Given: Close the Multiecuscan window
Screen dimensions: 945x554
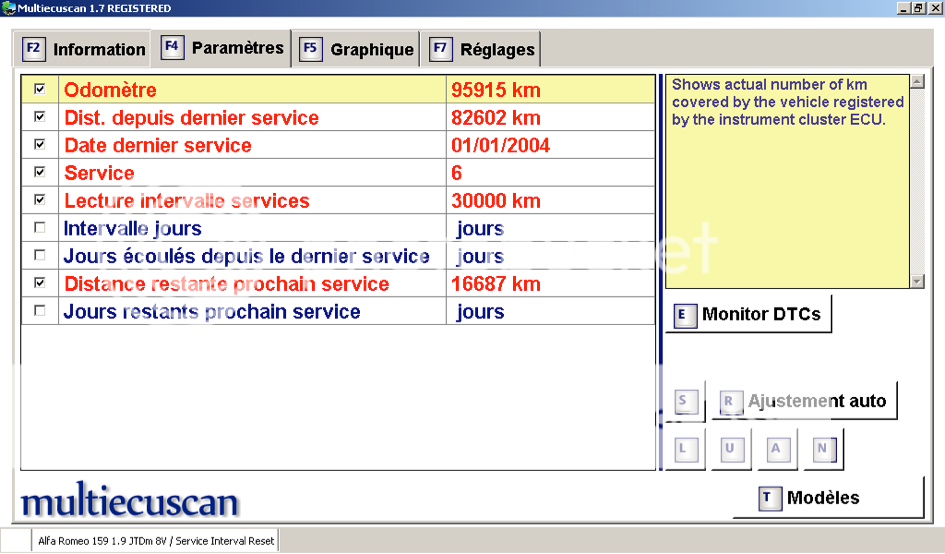Looking at the screenshot, I should (935, 8).
